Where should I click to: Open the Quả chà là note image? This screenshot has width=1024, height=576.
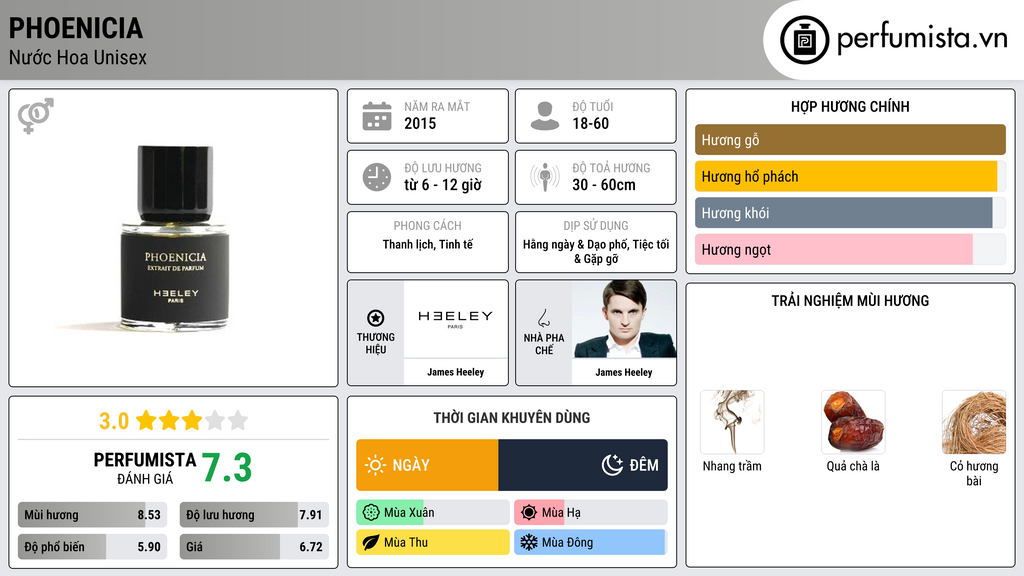click(x=853, y=422)
